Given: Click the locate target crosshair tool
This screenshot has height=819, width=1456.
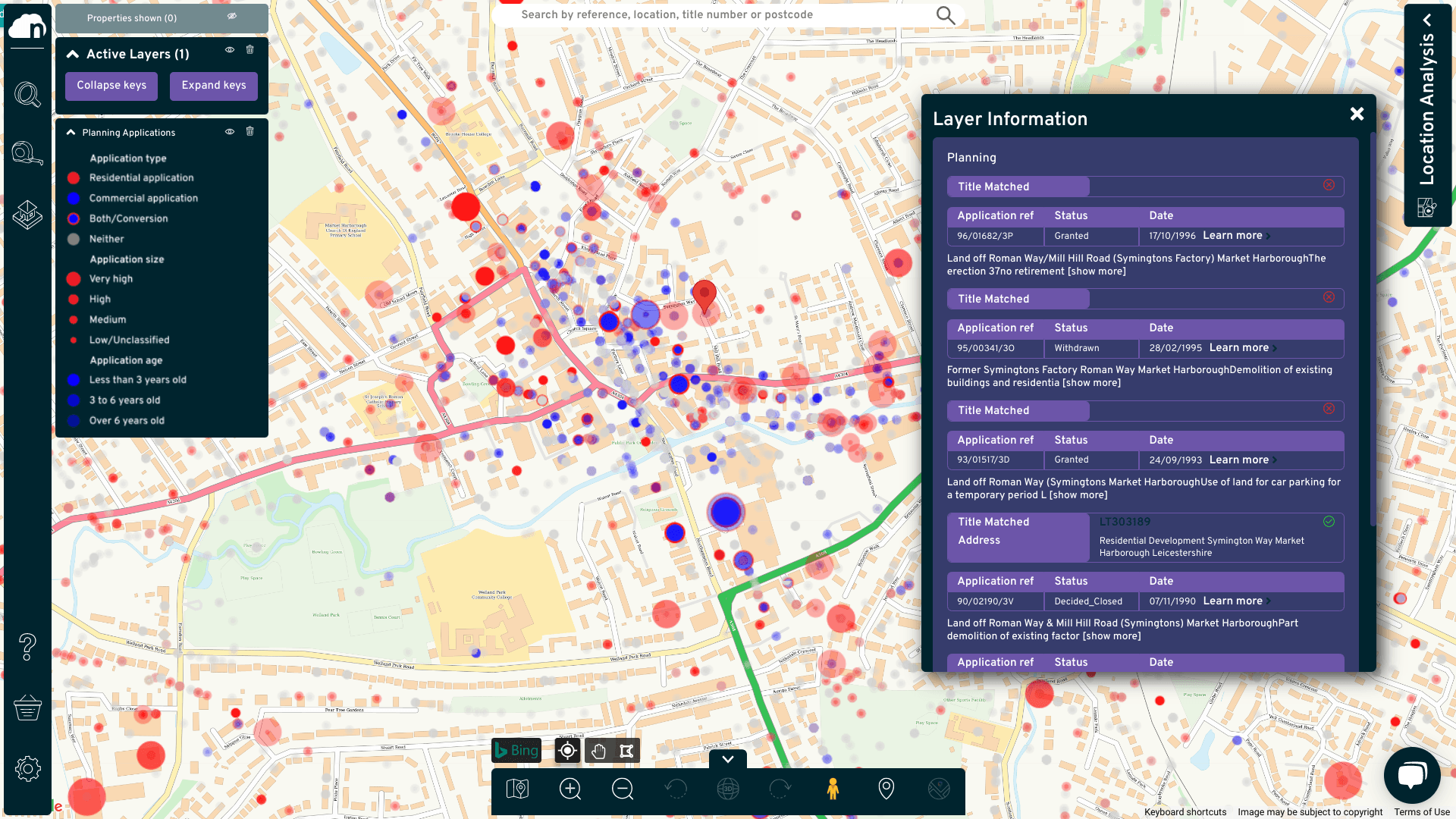Looking at the screenshot, I should pos(567,751).
